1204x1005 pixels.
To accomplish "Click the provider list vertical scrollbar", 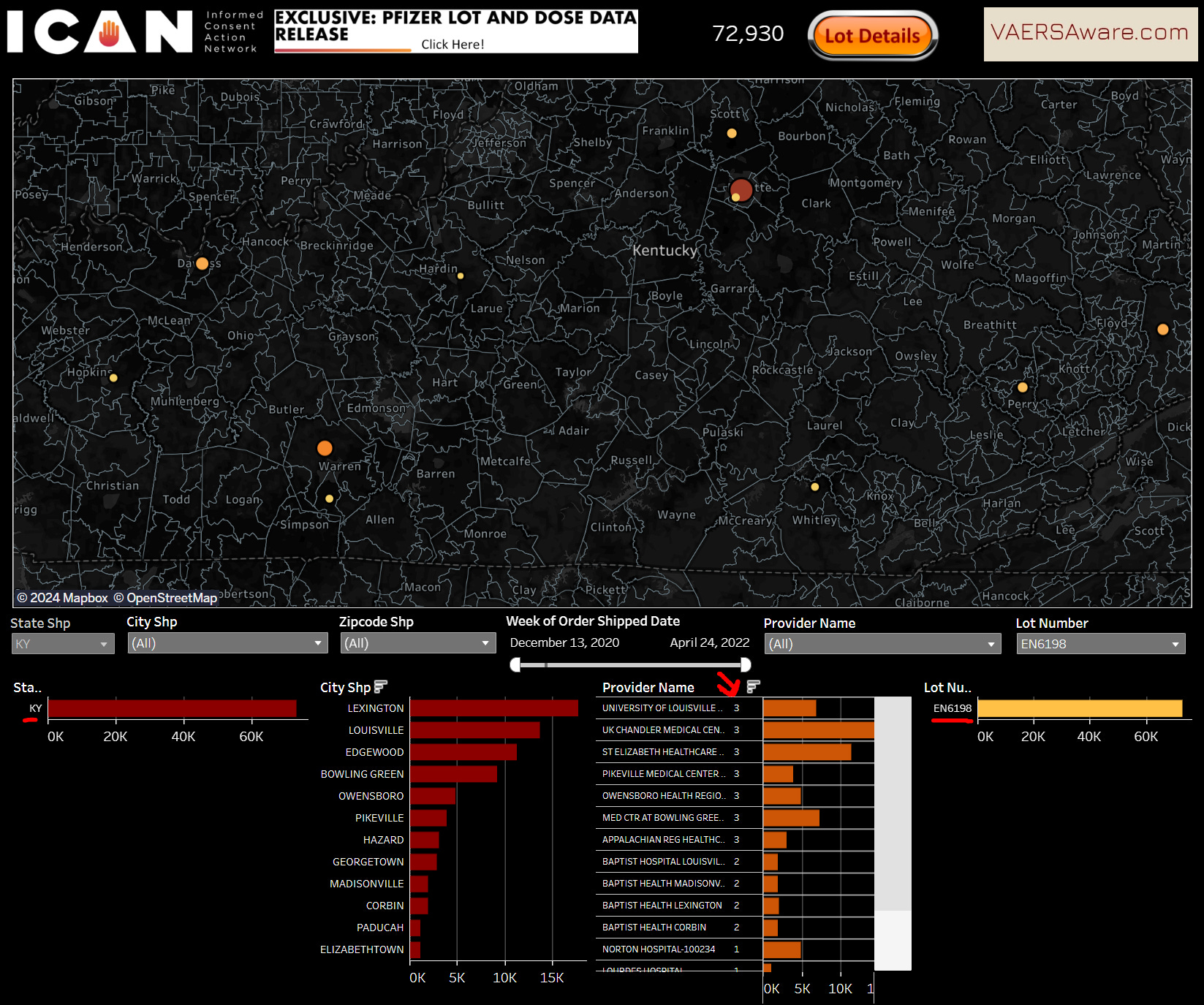I will coord(893,833).
